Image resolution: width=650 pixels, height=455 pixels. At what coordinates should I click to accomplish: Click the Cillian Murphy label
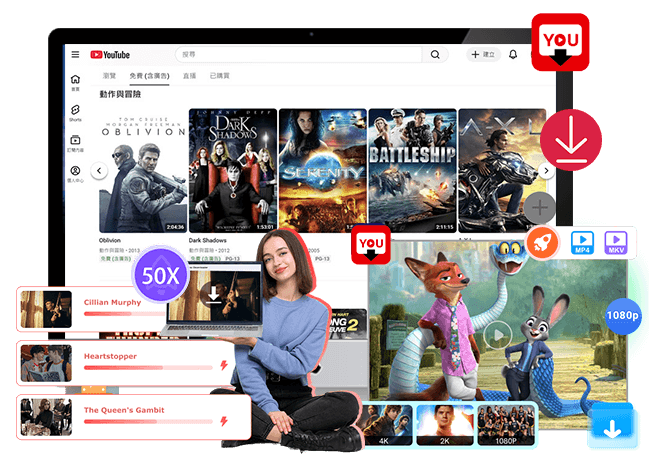coord(112,303)
